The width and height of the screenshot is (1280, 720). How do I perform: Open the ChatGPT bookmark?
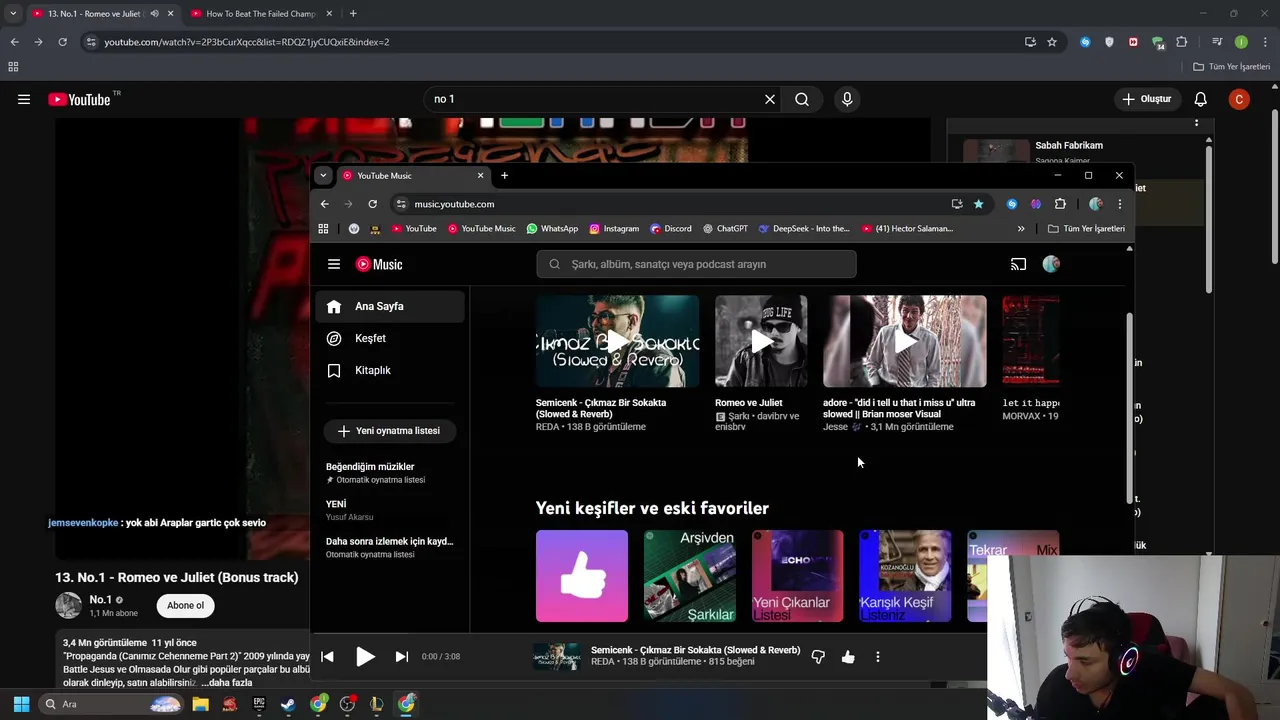point(725,229)
